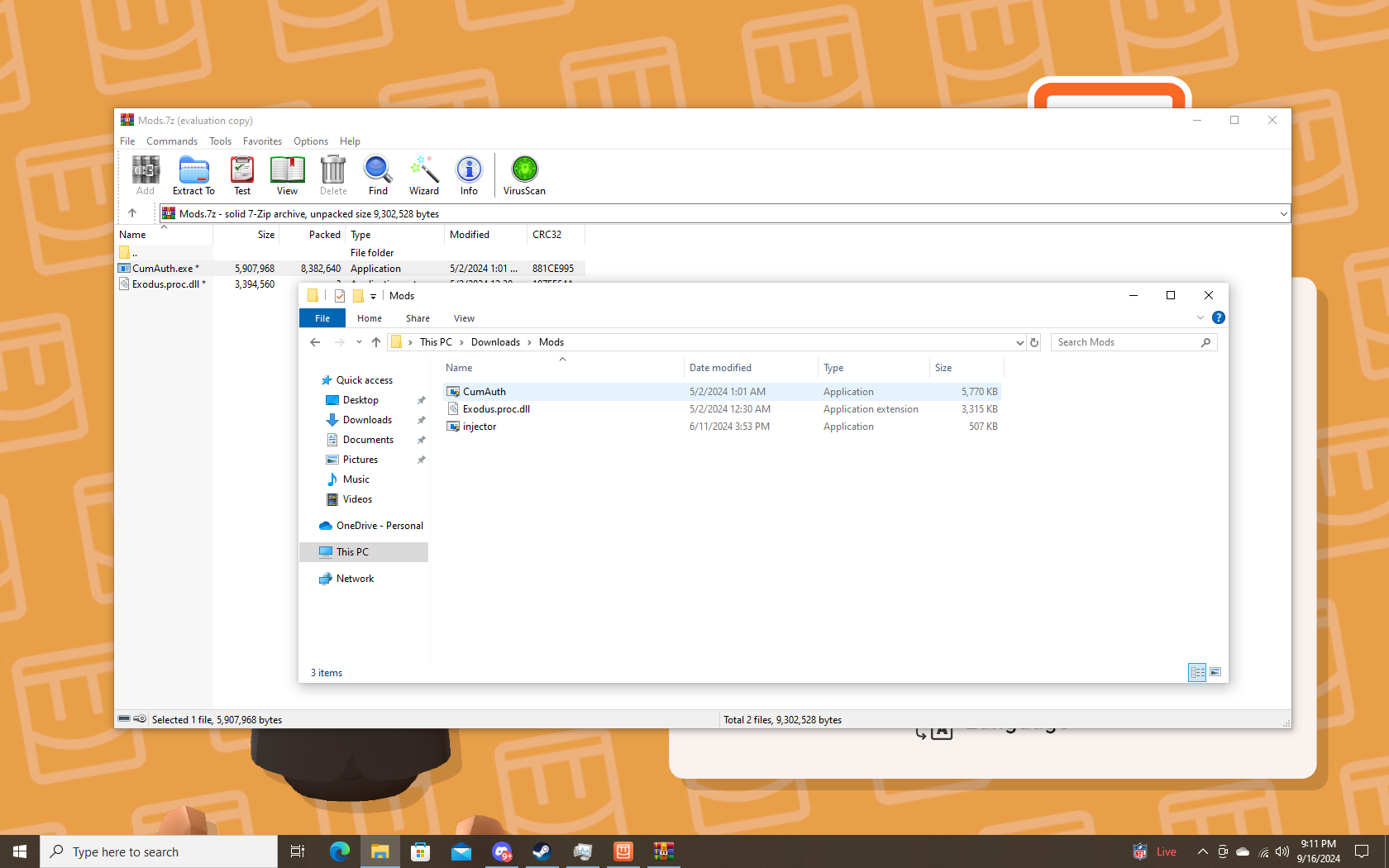This screenshot has height=868, width=1389.
Task: Open the Help menu in WinRAR
Action: pos(350,141)
